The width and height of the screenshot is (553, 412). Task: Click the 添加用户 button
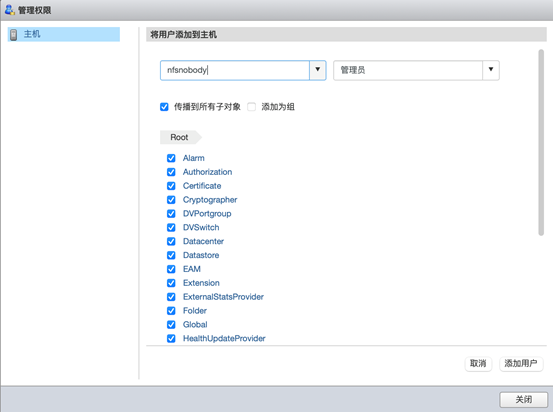(521, 363)
